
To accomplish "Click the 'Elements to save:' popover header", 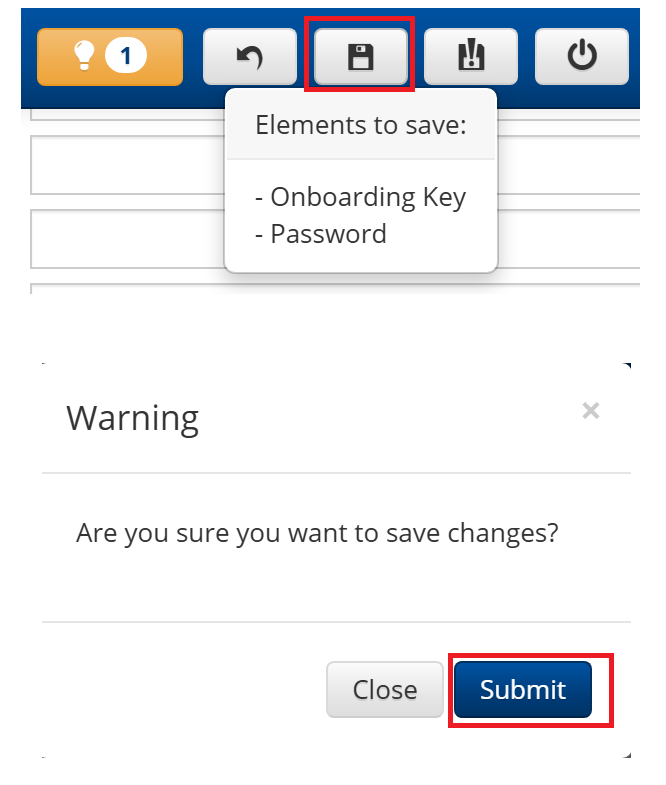I will pyautogui.click(x=361, y=125).
